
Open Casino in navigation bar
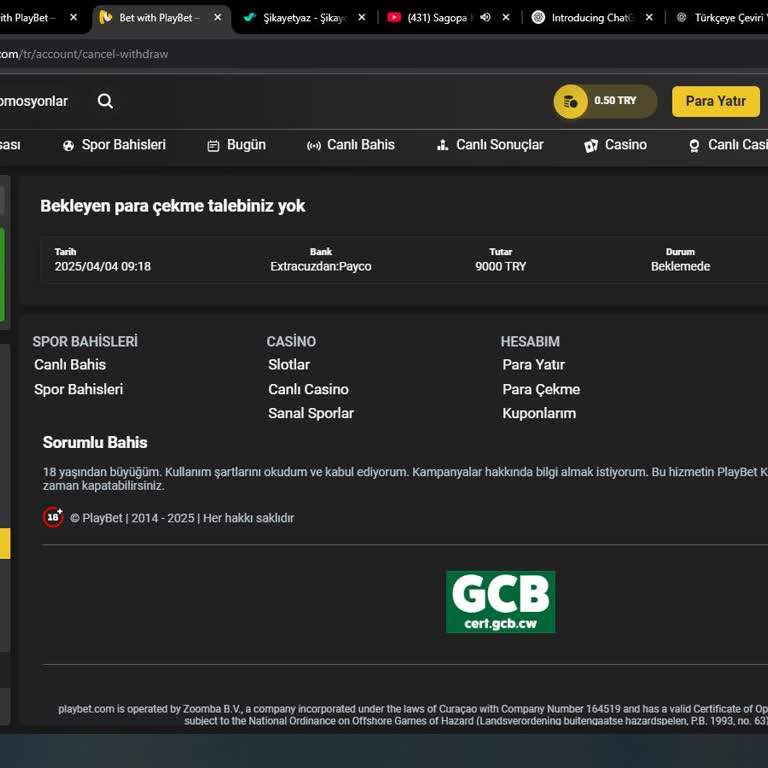tap(625, 145)
